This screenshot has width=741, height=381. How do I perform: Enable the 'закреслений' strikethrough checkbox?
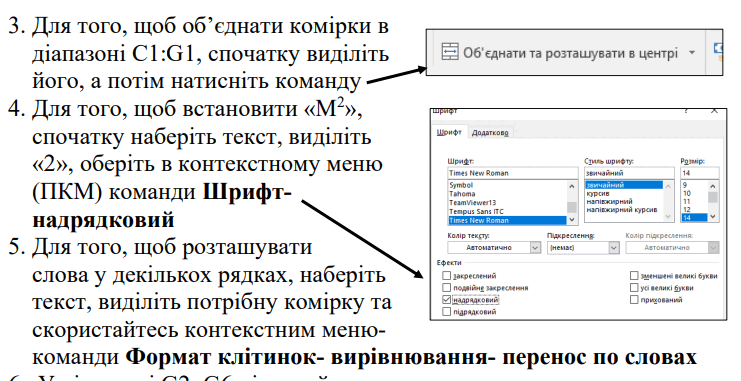point(447,276)
